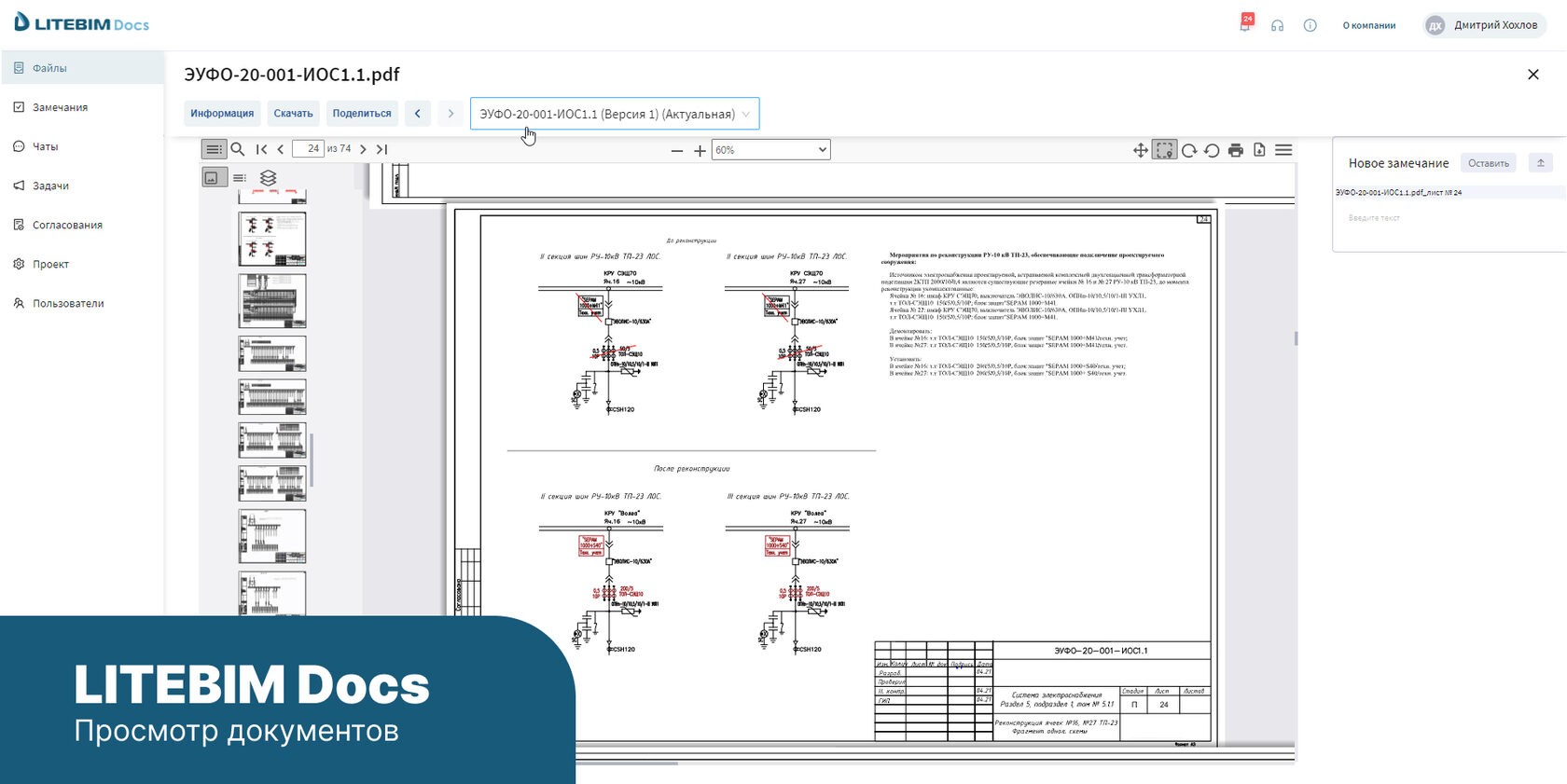Zoom out with the minus icon
Image resolution: width=1567 pixels, height=784 pixels.
pyautogui.click(x=677, y=150)
